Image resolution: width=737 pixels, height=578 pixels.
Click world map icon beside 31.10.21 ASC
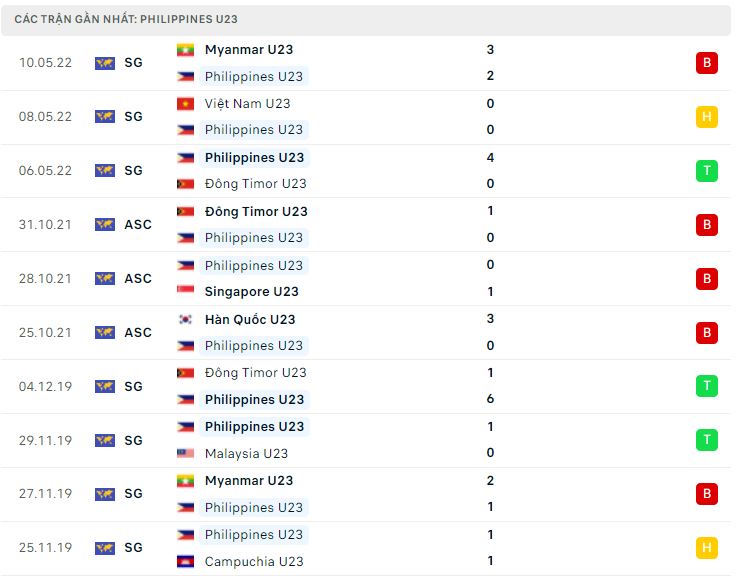point(105,225)
